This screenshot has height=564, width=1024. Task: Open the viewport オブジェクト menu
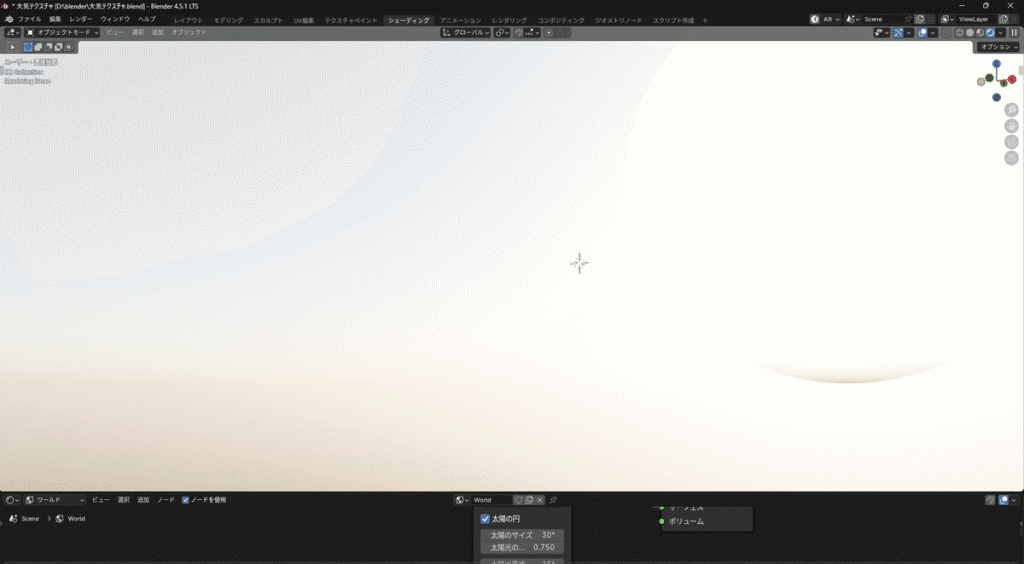[x=189, y=33]
